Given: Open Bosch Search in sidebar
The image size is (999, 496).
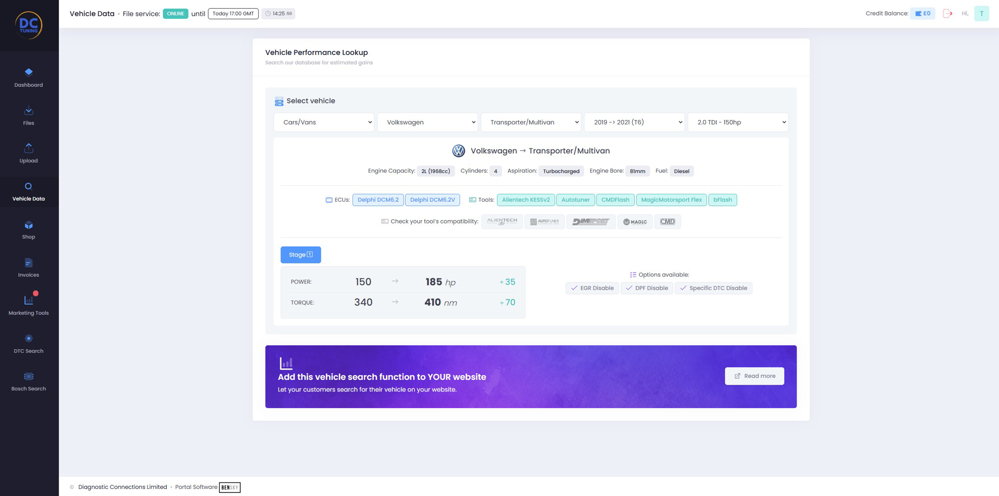Looking at the screenshot, I should [28, 377].
